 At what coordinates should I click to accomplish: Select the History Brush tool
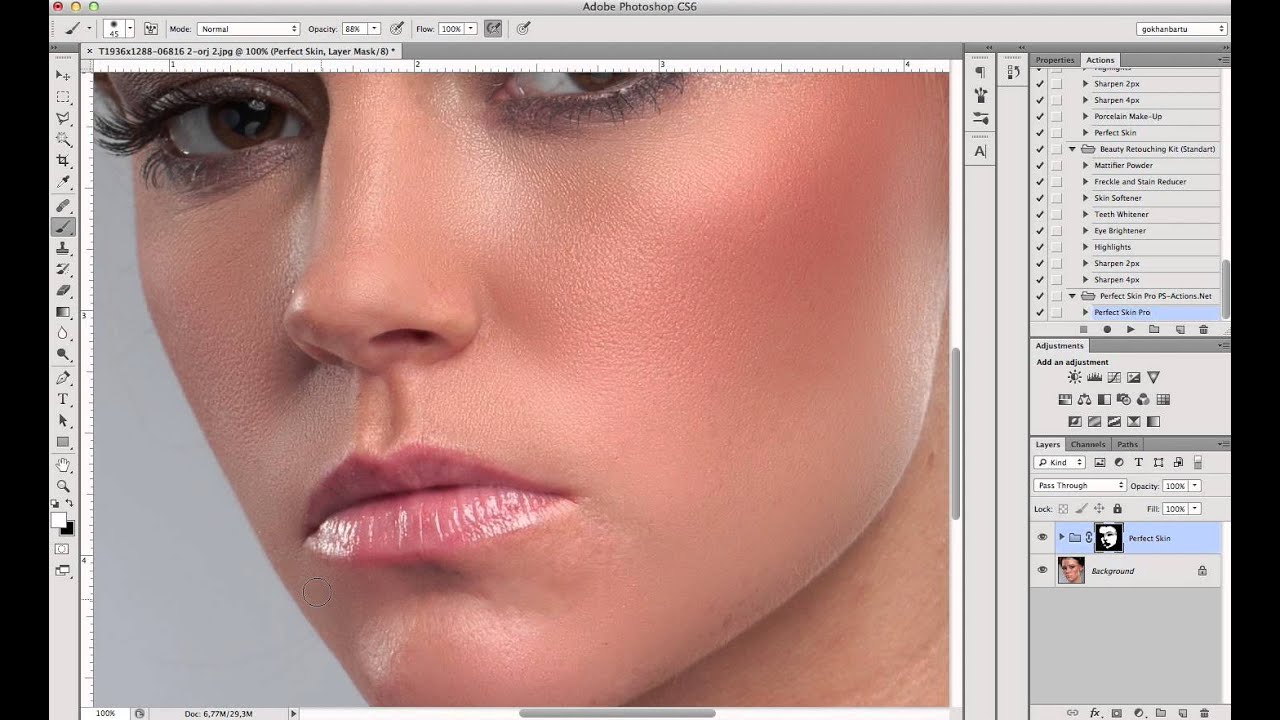(63, 269)
